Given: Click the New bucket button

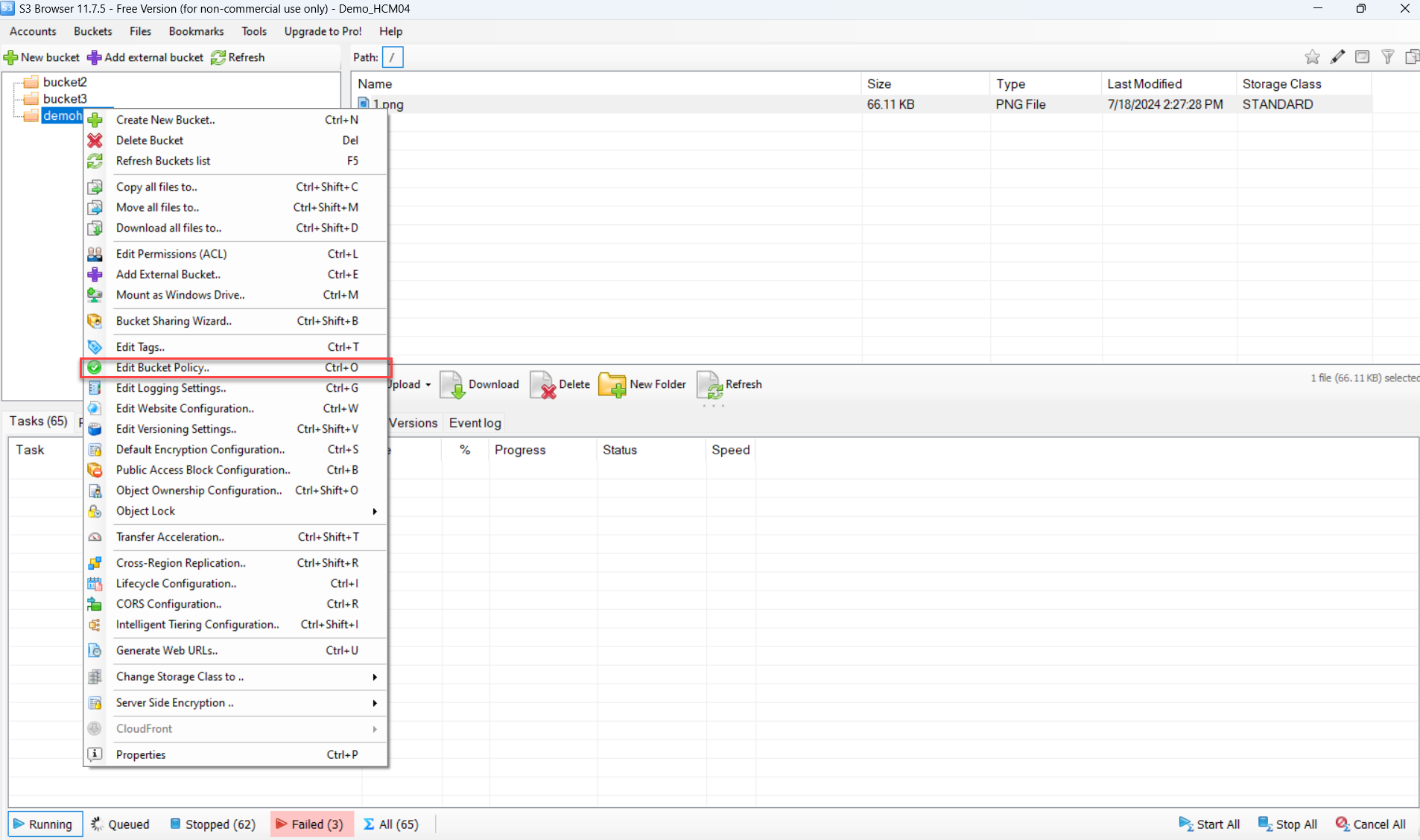Looking at the screenshot, I should 42,57.
